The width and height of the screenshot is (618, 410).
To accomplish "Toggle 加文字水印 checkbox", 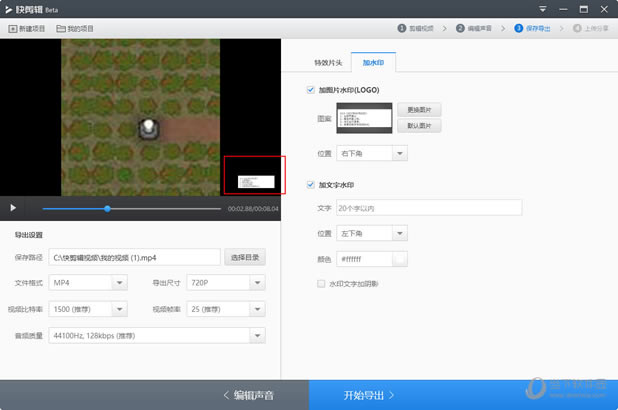I will point(311,184).
